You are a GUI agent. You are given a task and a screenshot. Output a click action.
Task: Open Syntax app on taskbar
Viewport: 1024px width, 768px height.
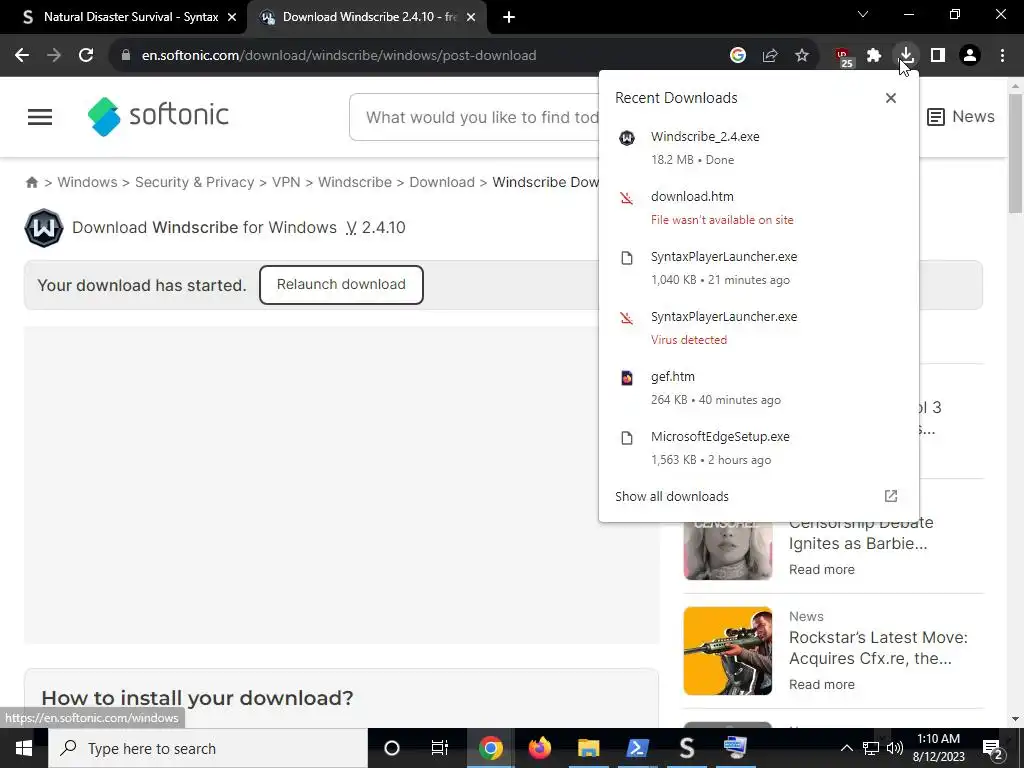pyautogui.click(x=686, y=748)
